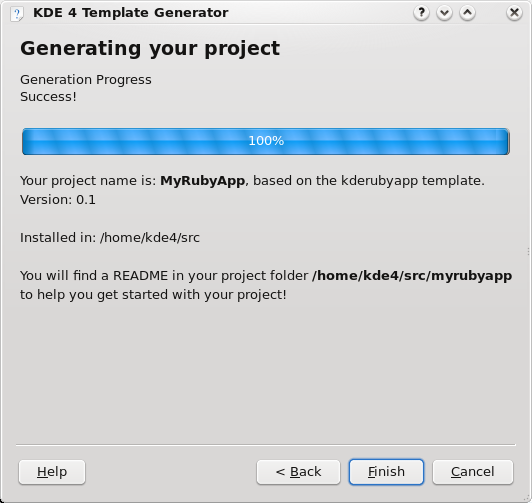Click the KDE 4 Template Generator title bar

click(131, 13)
